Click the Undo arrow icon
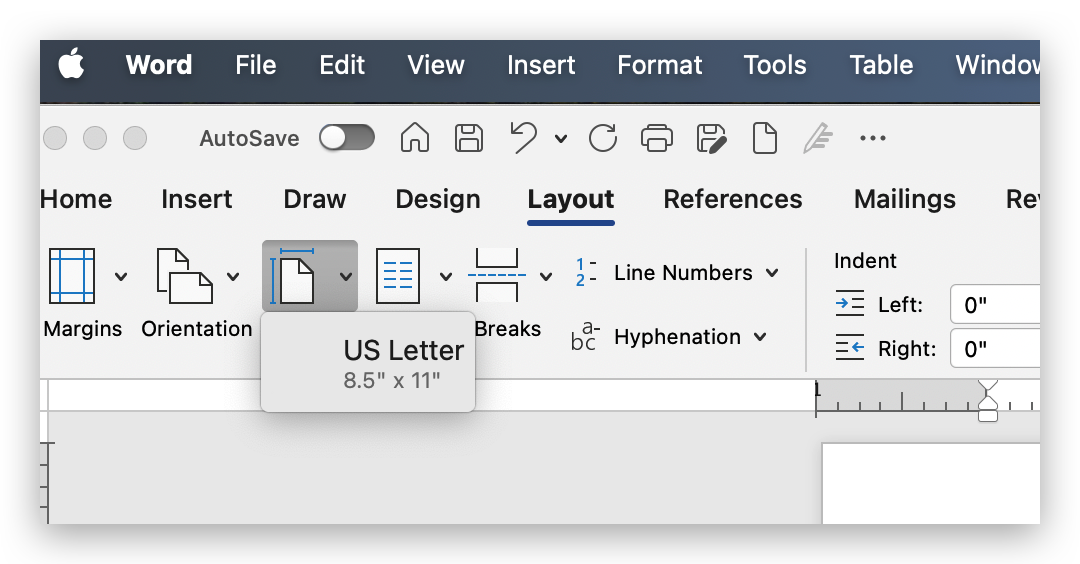The width and height of the screenshot is (1080, 564). pyautogui.click(x=523, y=138)
